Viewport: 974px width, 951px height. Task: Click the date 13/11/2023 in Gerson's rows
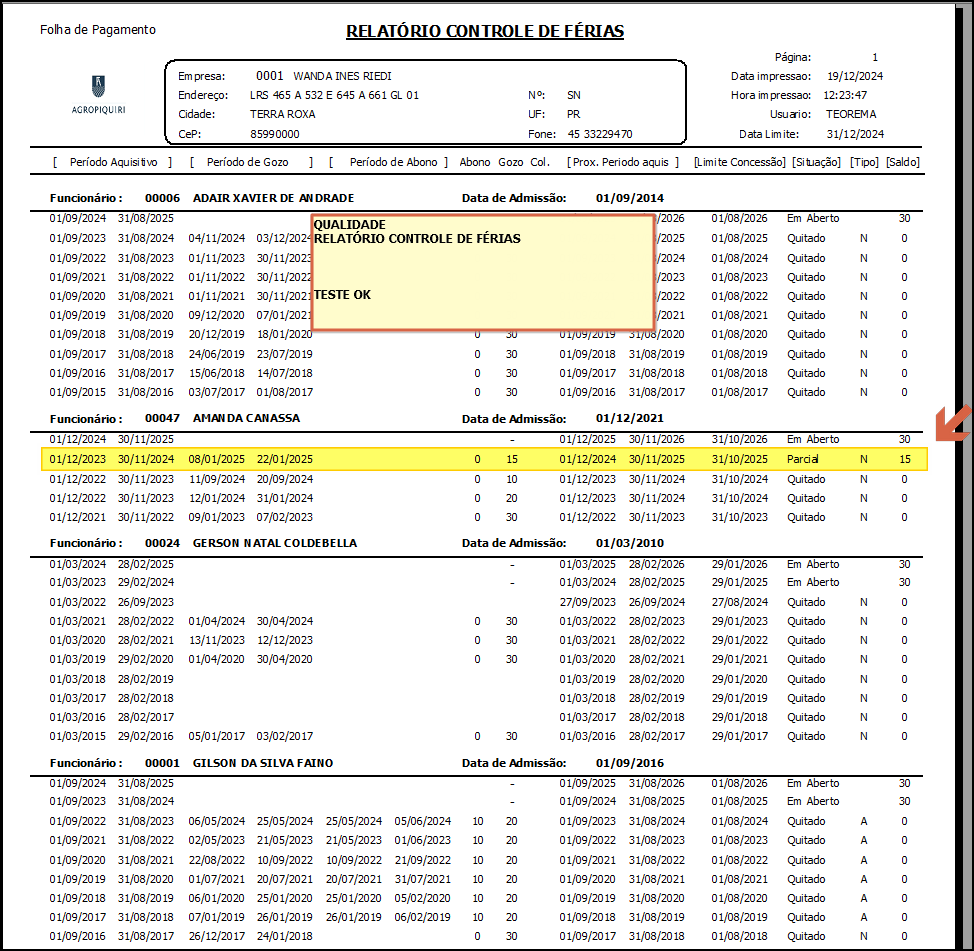point(217,640)
